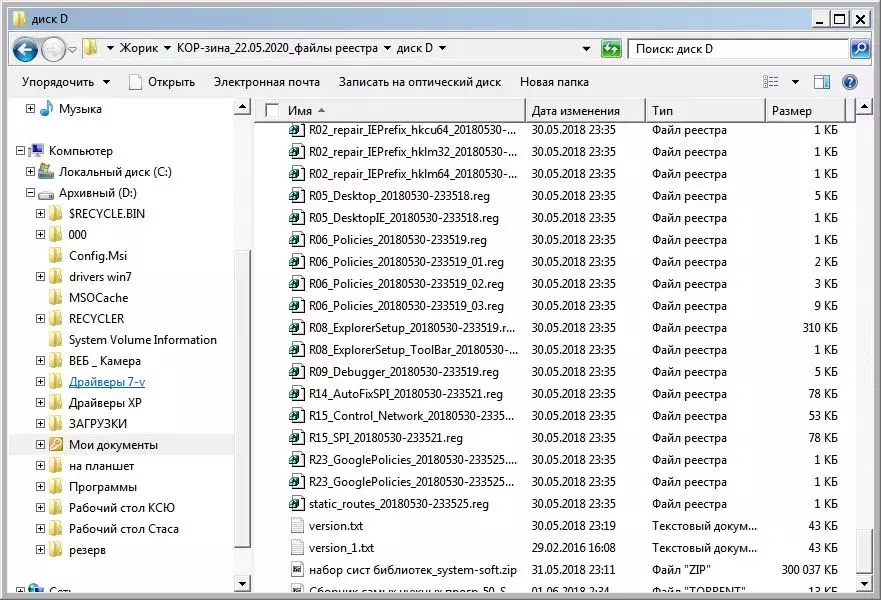
Task: Click the reg icon of R09_Debugger_20180530-233519.reg
Action: click(x=297, y=371)
